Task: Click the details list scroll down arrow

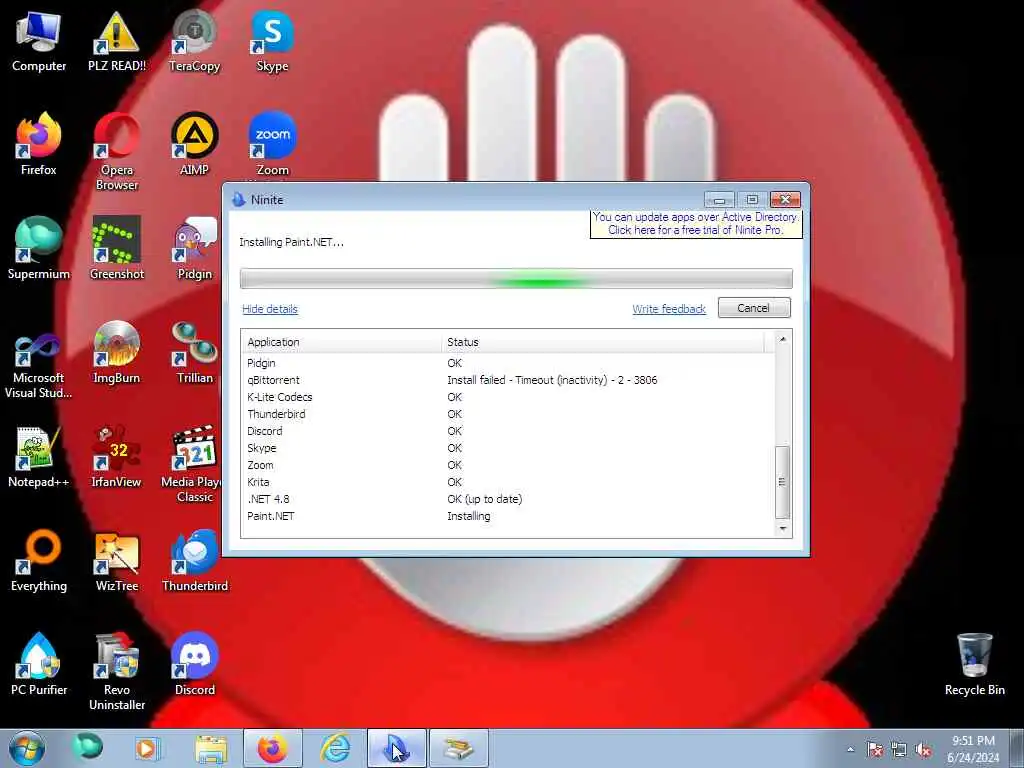Action: pyautogui.click(x=782, y=528)
